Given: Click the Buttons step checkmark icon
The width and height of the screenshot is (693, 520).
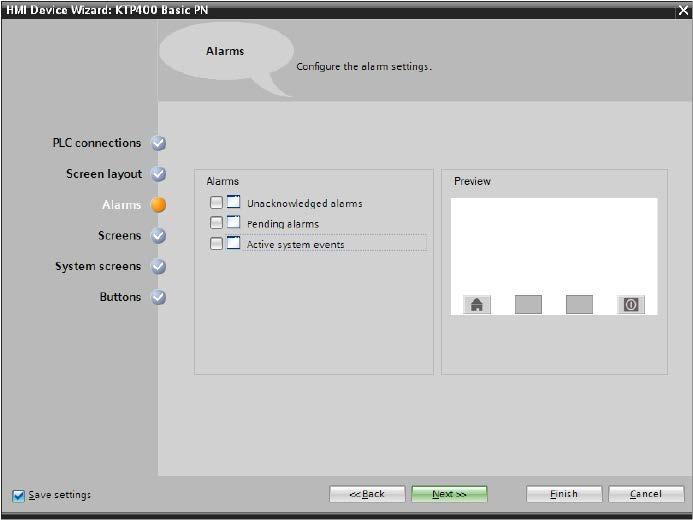Looking at the screenshot, I should 158,297.
